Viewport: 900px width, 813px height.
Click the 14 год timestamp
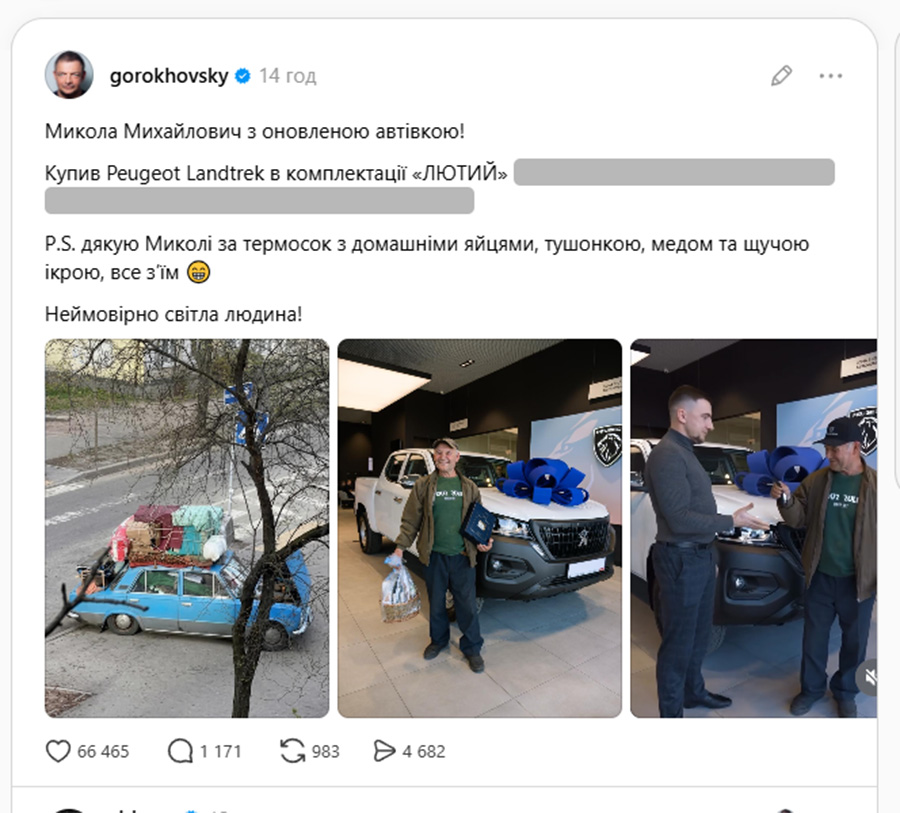pos(287,76)
